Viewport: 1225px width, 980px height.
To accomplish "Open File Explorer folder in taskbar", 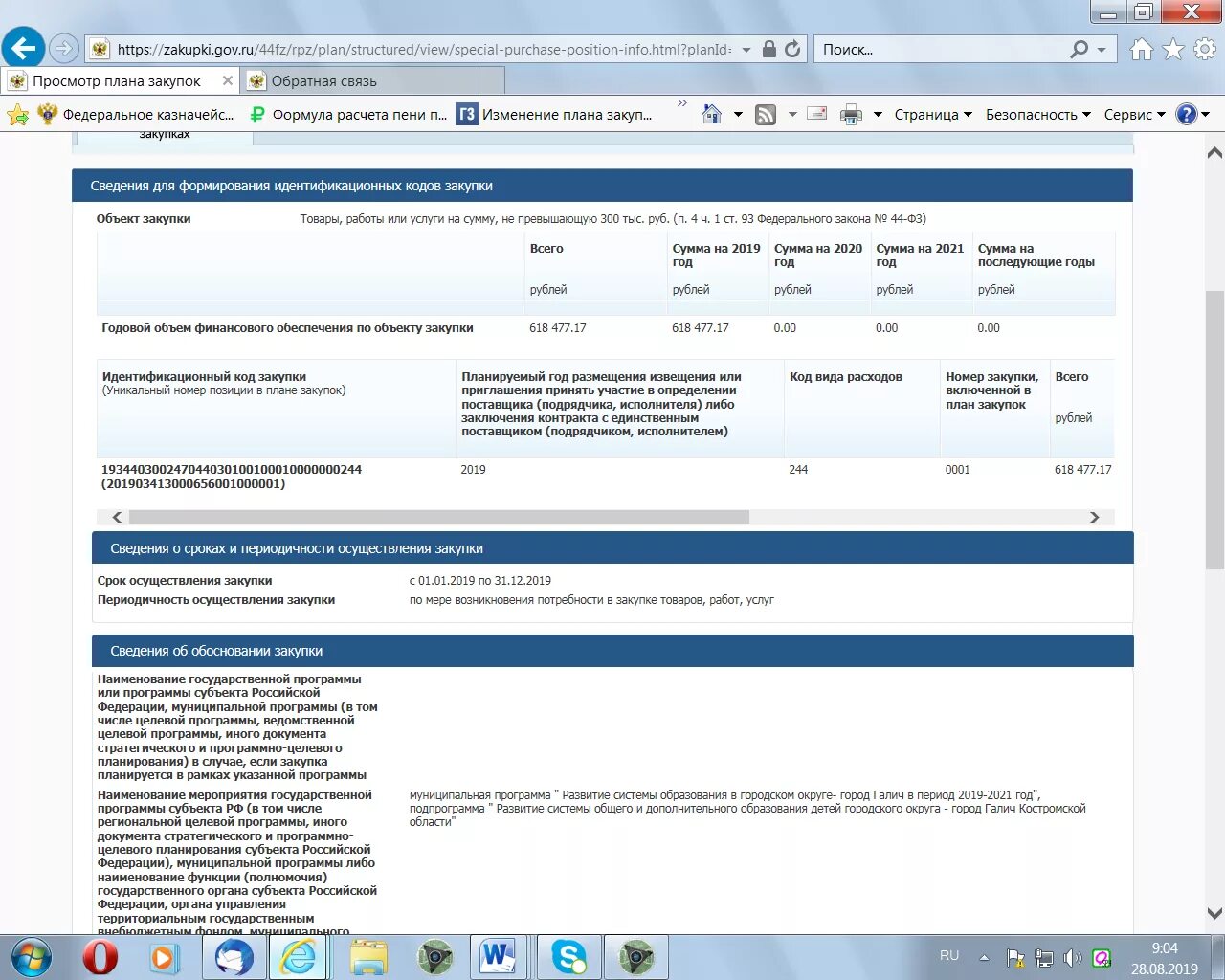I will tap(368, 957).
